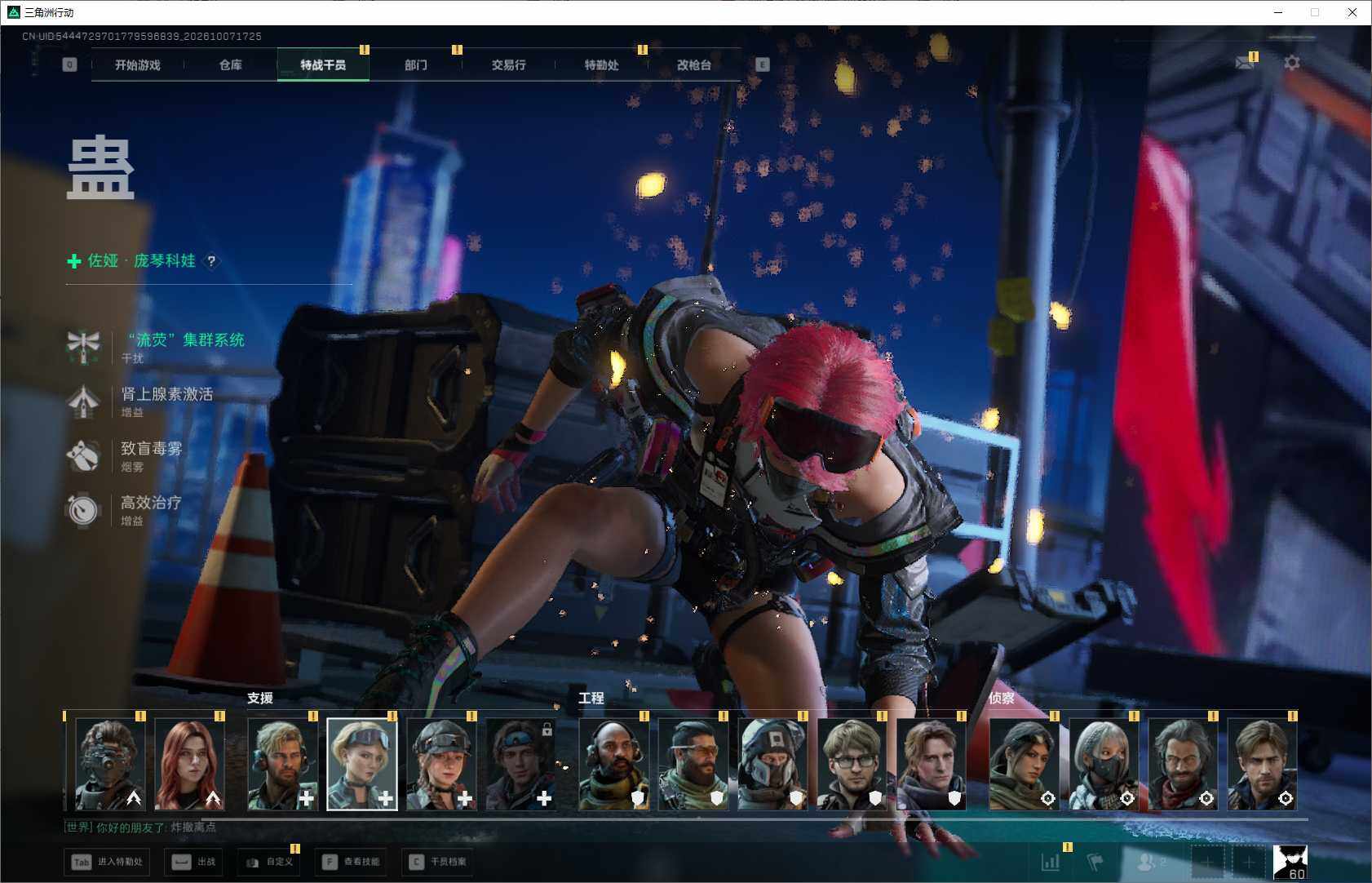Switch to the 仓库 tab
Image resolution: width=1372 pixels, height=883 pixels.
click(231, 64)
